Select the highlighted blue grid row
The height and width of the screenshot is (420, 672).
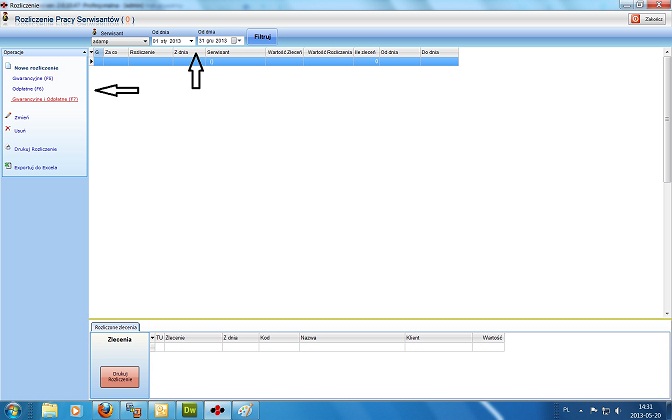(276, 61)
